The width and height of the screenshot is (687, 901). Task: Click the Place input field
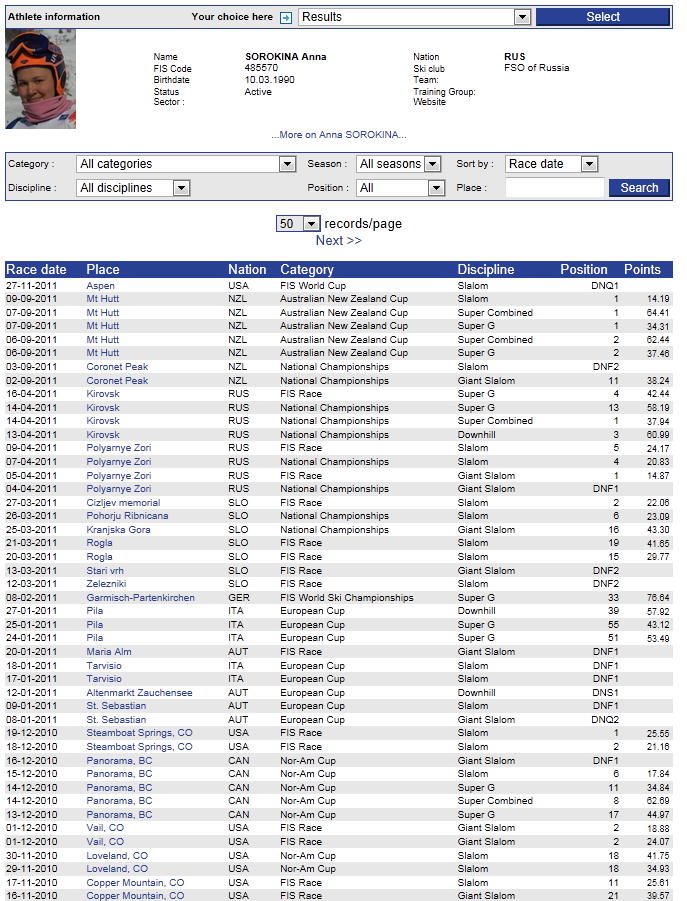click(x=554, y=188)
